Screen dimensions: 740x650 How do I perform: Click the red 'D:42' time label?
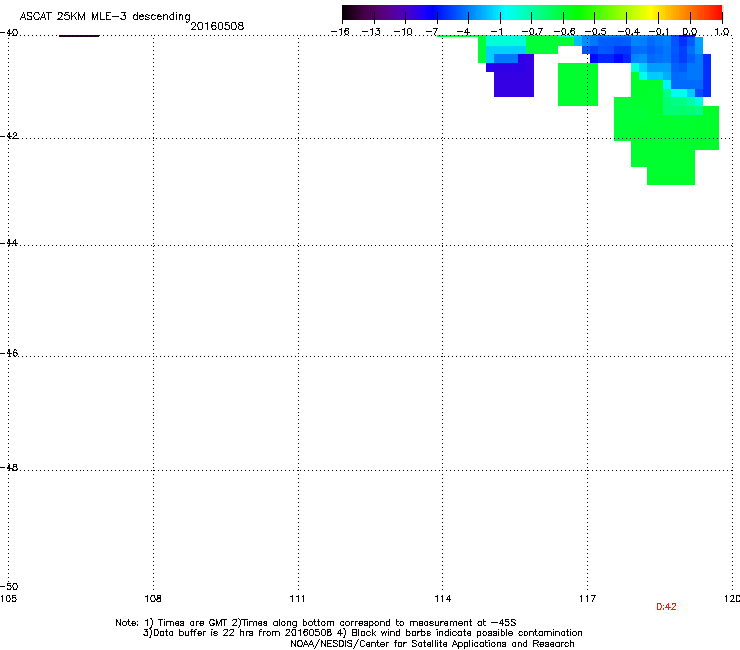666,607
